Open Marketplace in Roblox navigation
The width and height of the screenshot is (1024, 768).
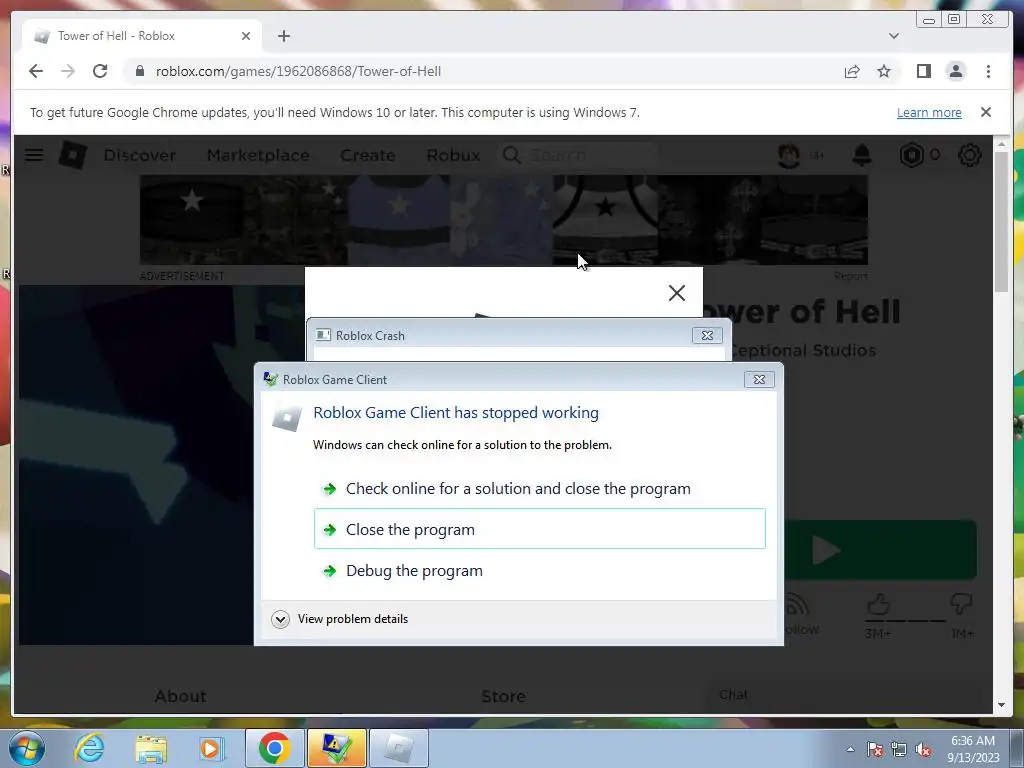pyautogui.click(x=258, y=155)
